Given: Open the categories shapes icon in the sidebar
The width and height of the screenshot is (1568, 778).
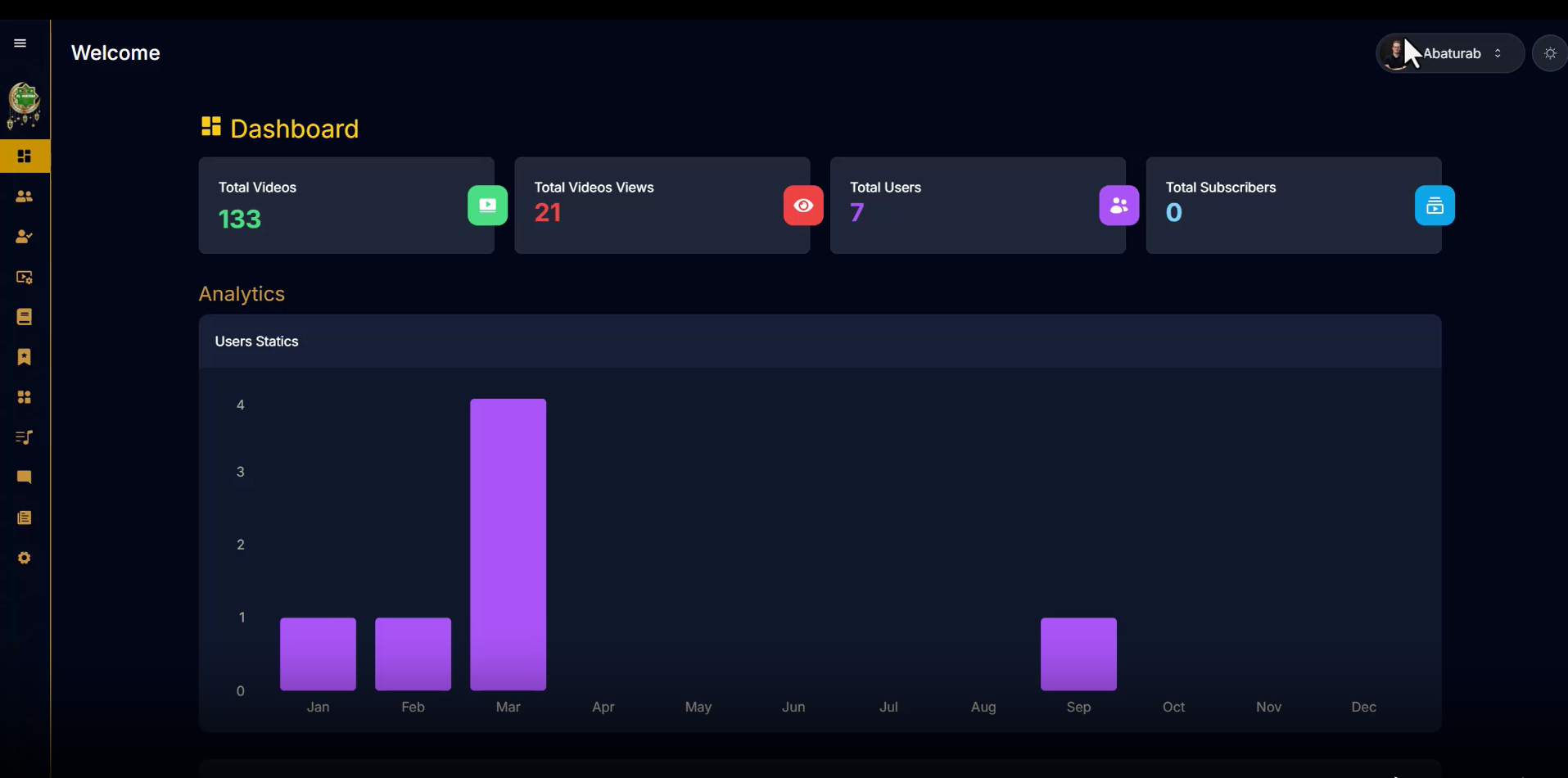Looking at the screenshot, I should pos(25,397).
